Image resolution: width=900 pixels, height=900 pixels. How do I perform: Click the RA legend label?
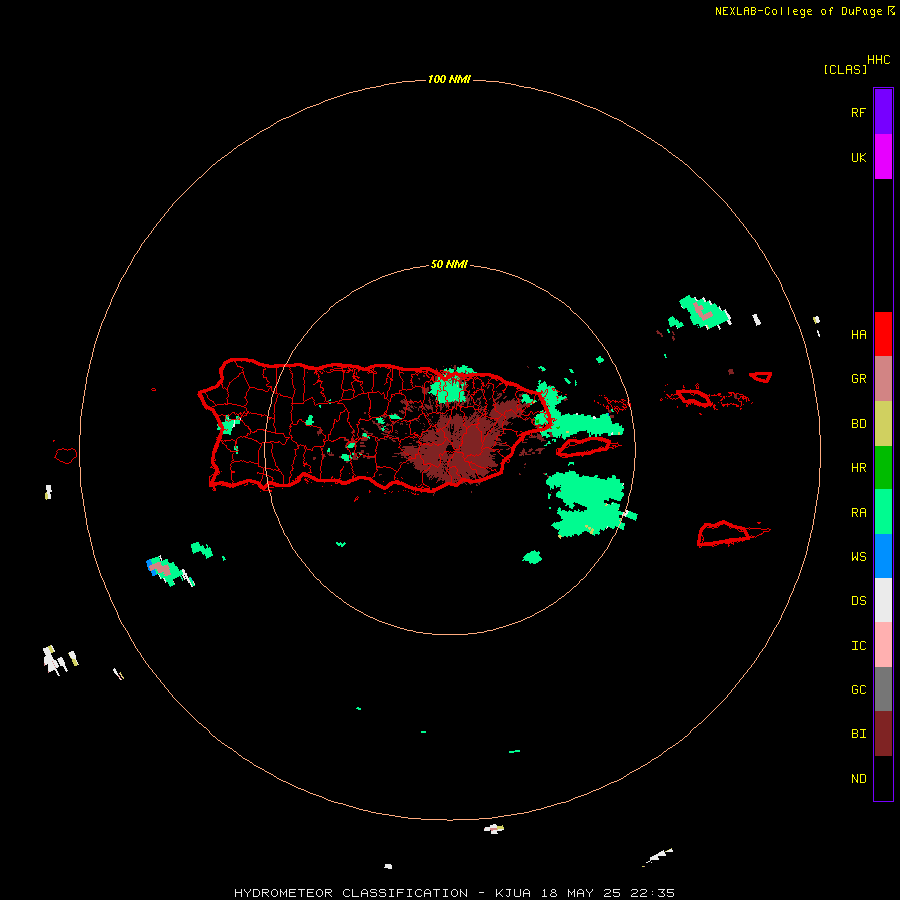pos(858,513)
